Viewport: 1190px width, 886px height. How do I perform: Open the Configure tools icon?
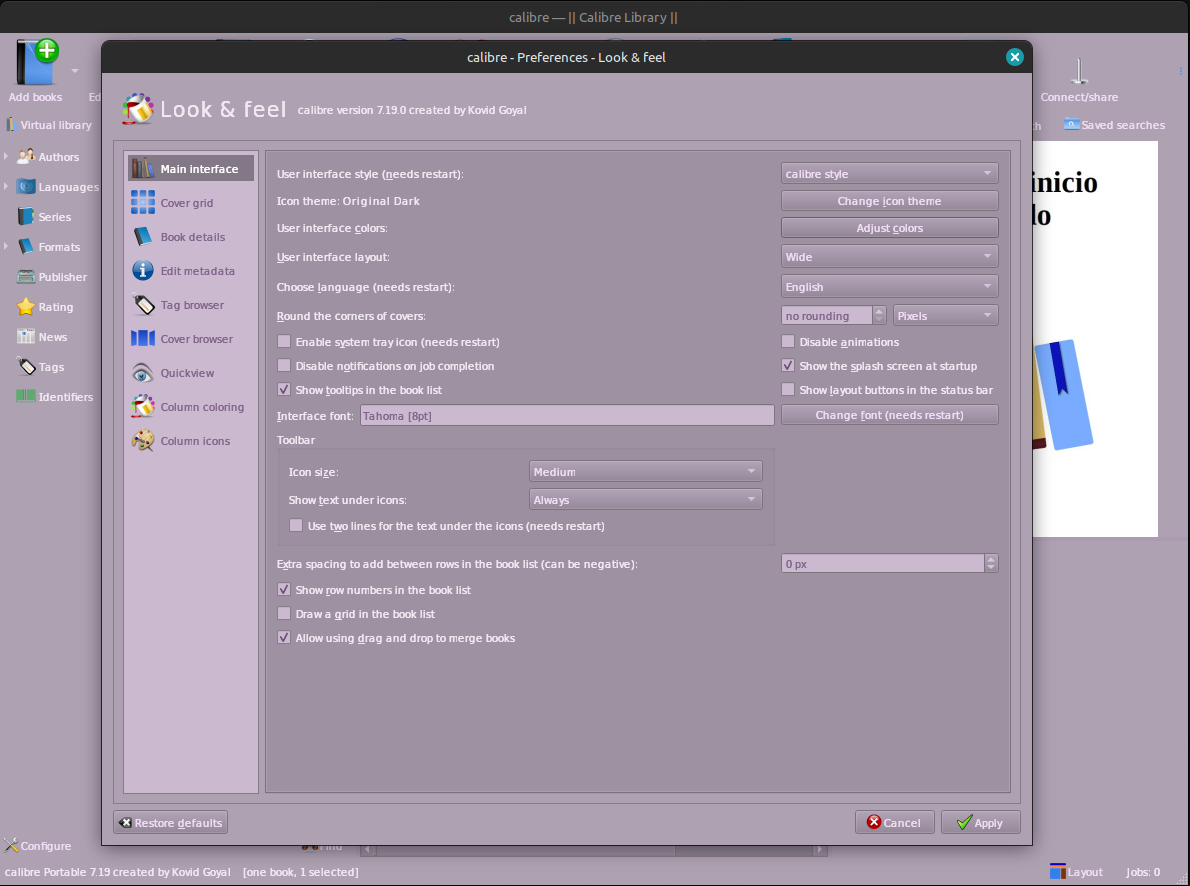click(x=11, y=845)
